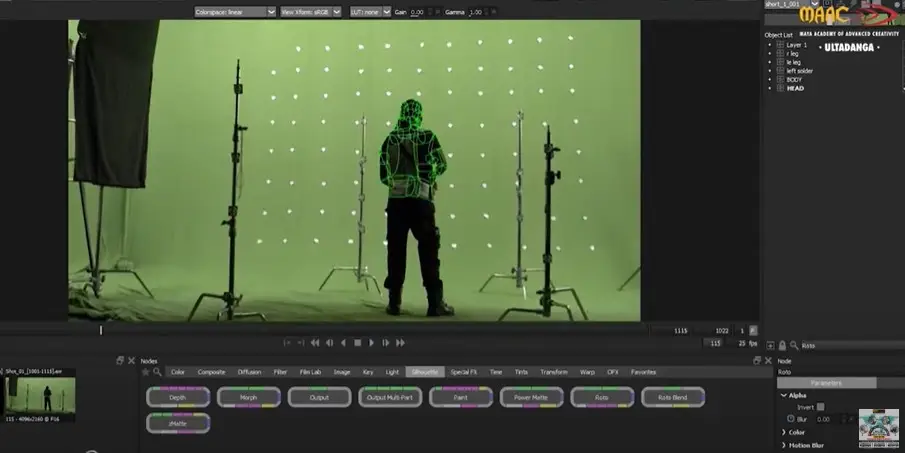
Task: Select the Depth node button
Action: coord(178,397)
